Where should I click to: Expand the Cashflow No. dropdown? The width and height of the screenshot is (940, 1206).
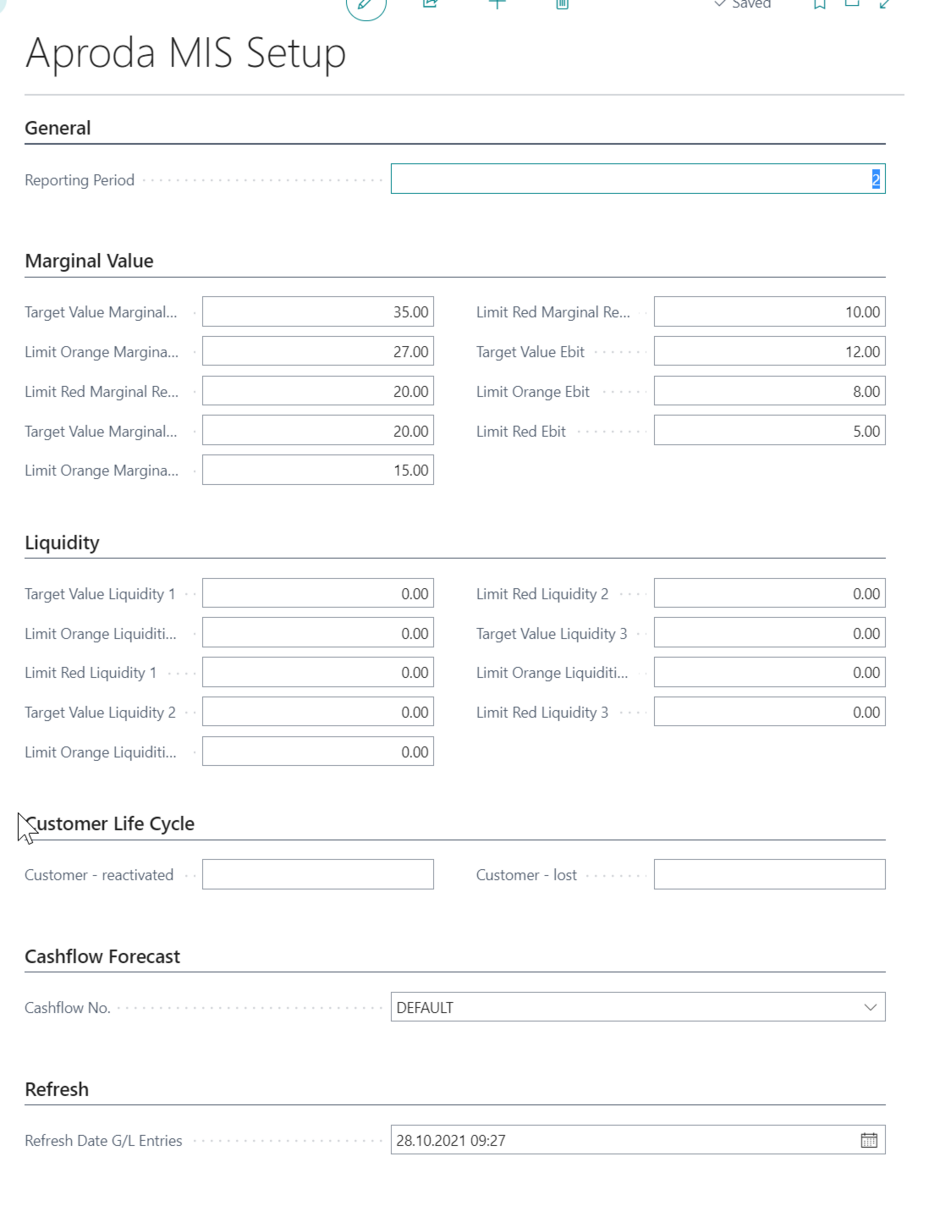[x=870, y=1007]
